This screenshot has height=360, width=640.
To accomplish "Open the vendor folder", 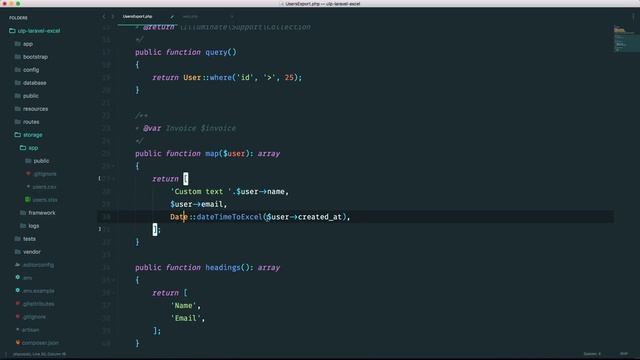I will [x=27, y=252].
